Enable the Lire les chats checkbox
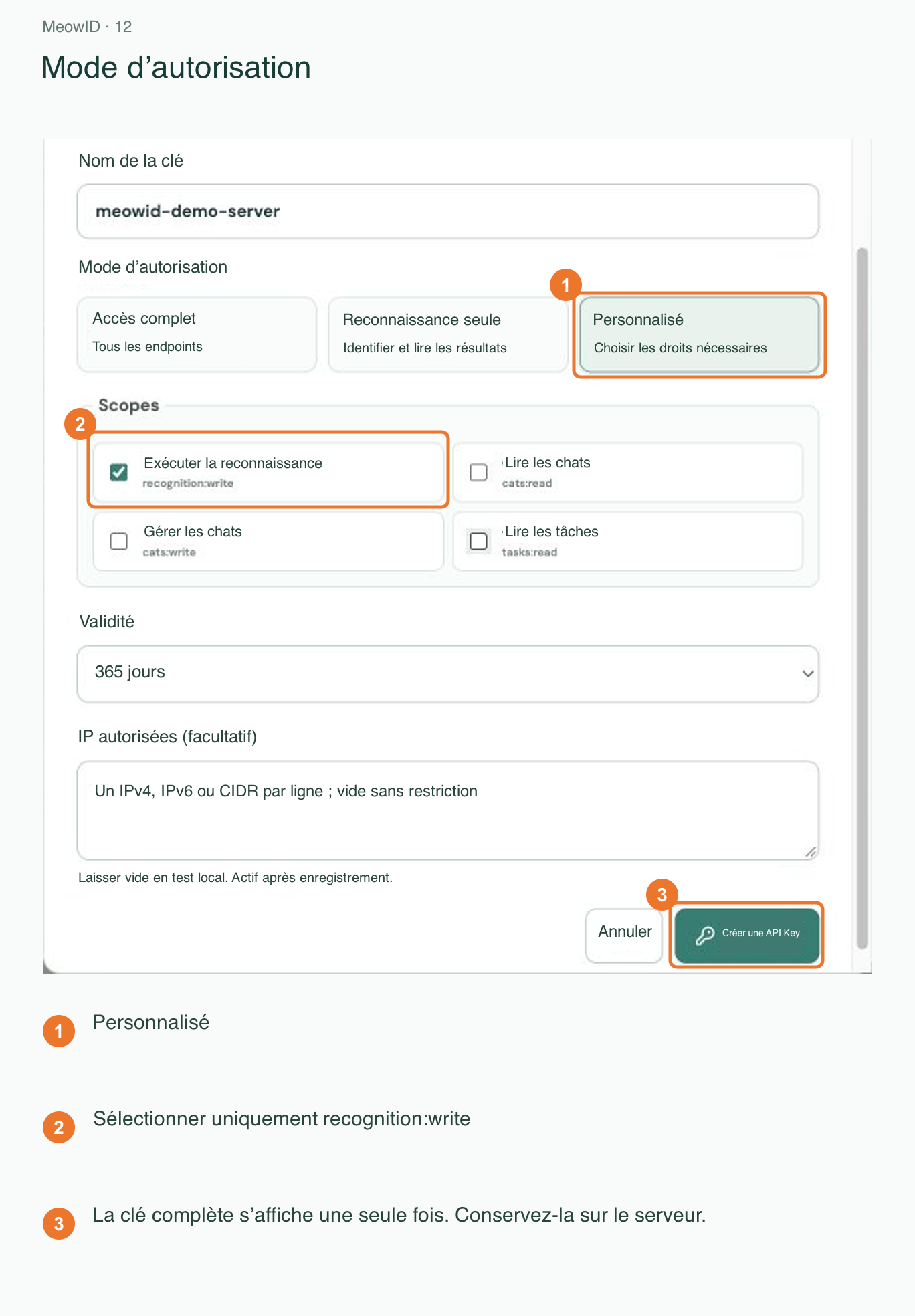The image size is (915, 1316). click(479, 472)
